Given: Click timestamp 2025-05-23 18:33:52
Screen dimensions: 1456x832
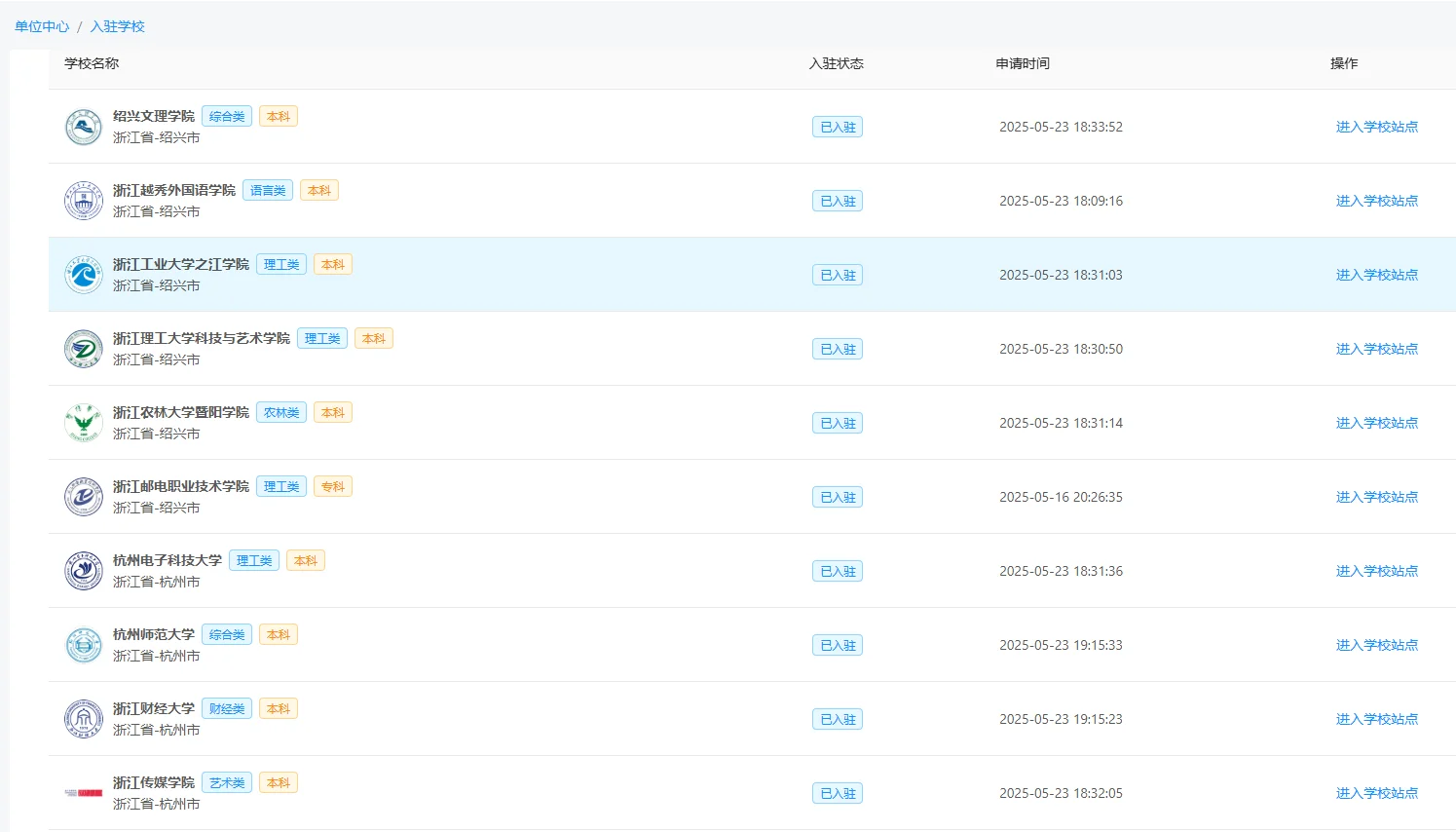Looking at the screenshot, I should coord(1061,127).
